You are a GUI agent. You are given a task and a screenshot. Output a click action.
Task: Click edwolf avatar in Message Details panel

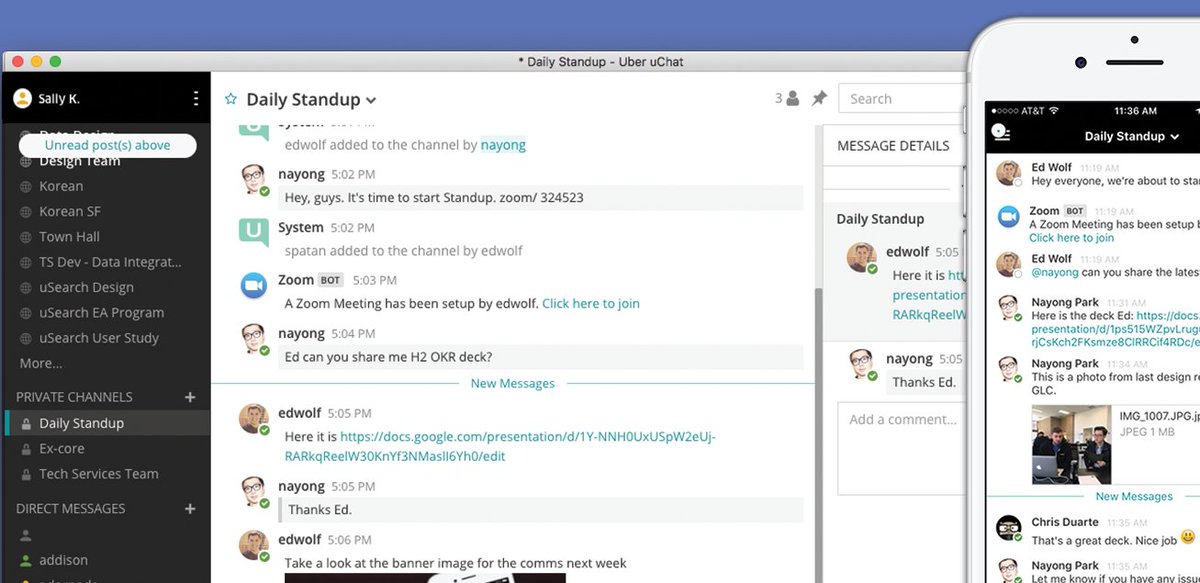tap(862, 258)
